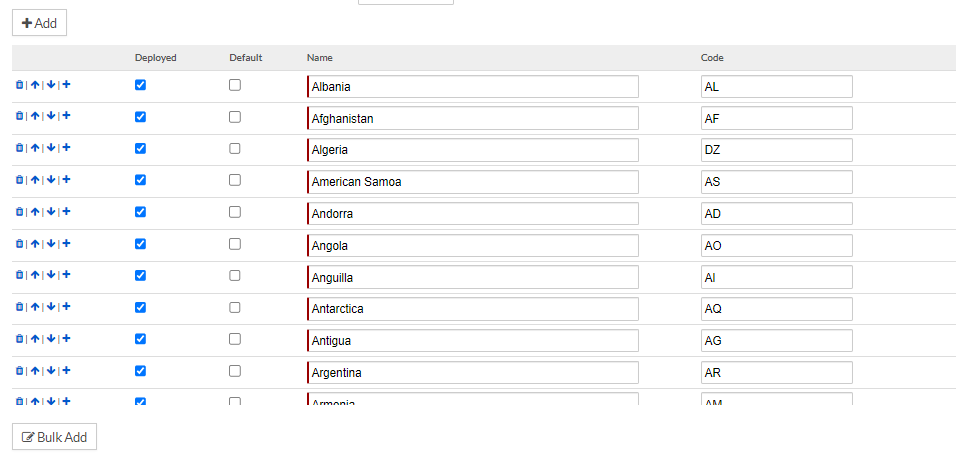The height and width of the screenshot is (462, 964).
Task: Open the Bulk Add dialog
Action: click(x=54, y=437)
